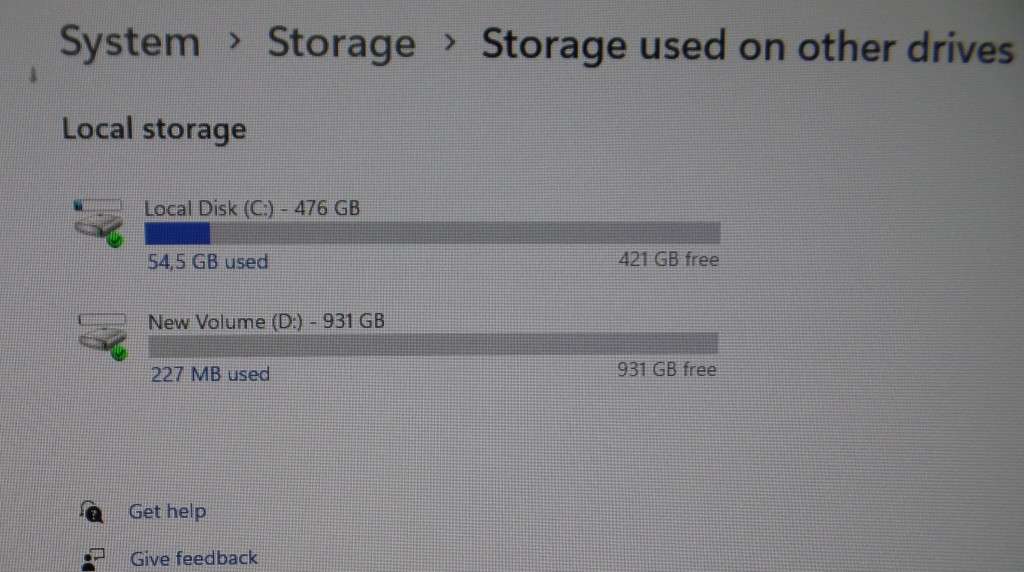
Task: Click the Storage used on other drives title
Action: [748, 46]
